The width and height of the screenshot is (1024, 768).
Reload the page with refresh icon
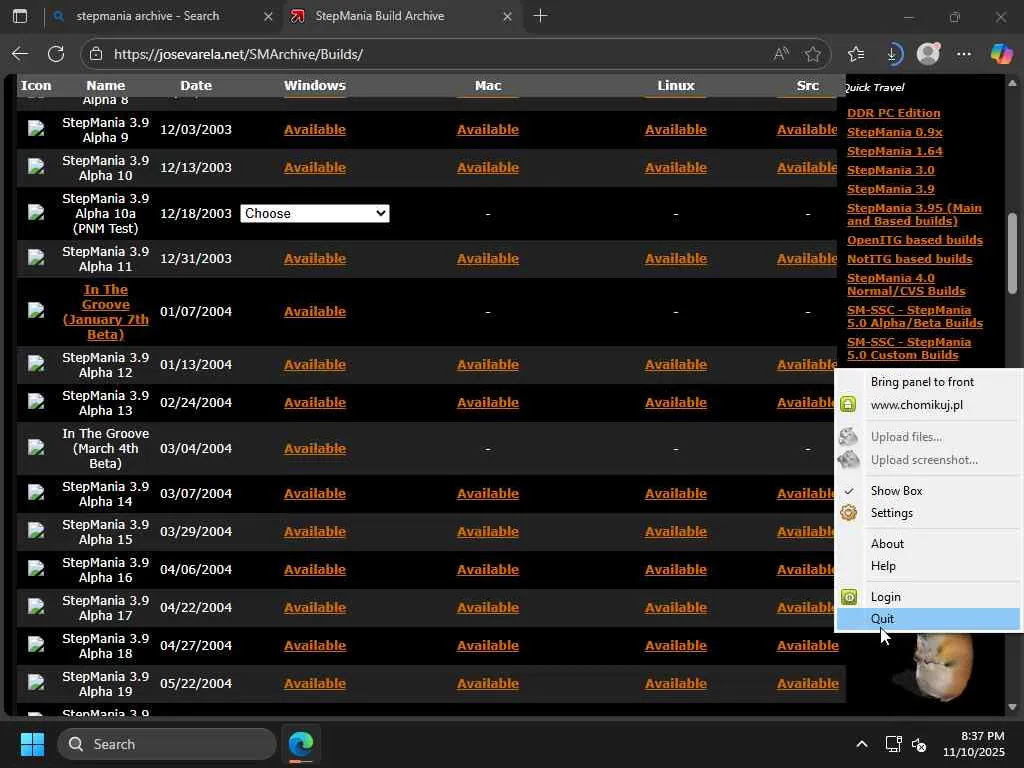(x=56, y=54)
